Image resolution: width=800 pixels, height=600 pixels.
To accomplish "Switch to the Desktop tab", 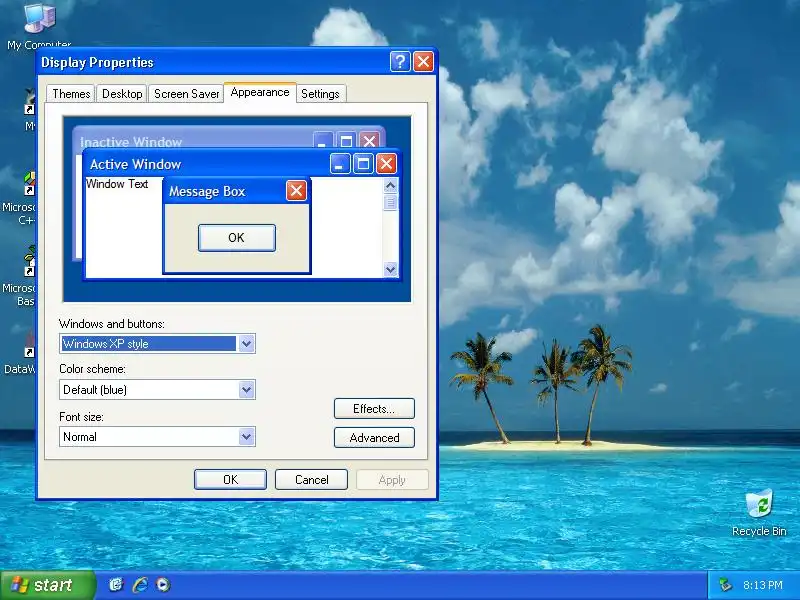I will (x=122, y=94).
